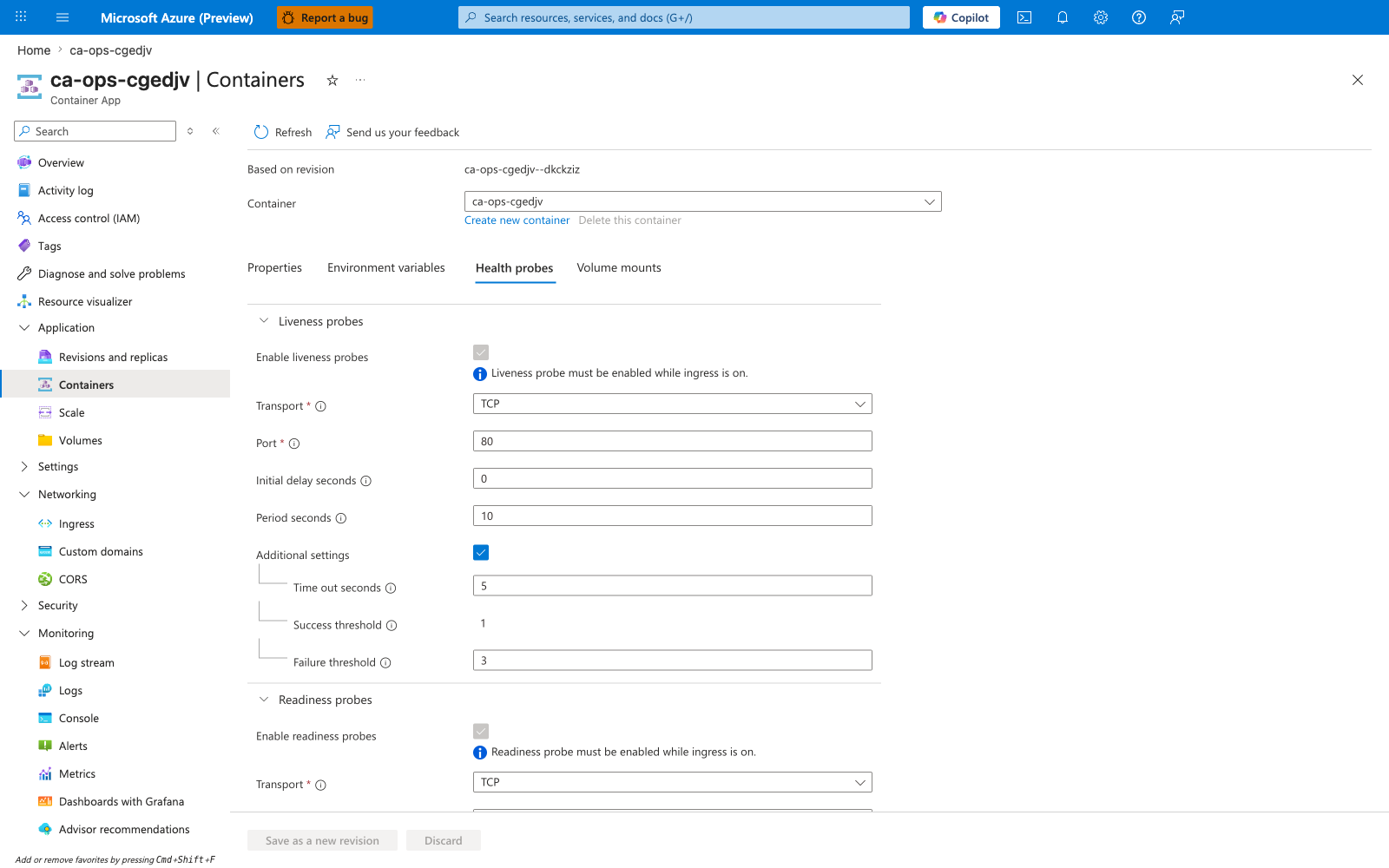The image size is (1389, 868).
Task: Show info tooltip for Transport under Liveness probes
Action: point(320,406)
